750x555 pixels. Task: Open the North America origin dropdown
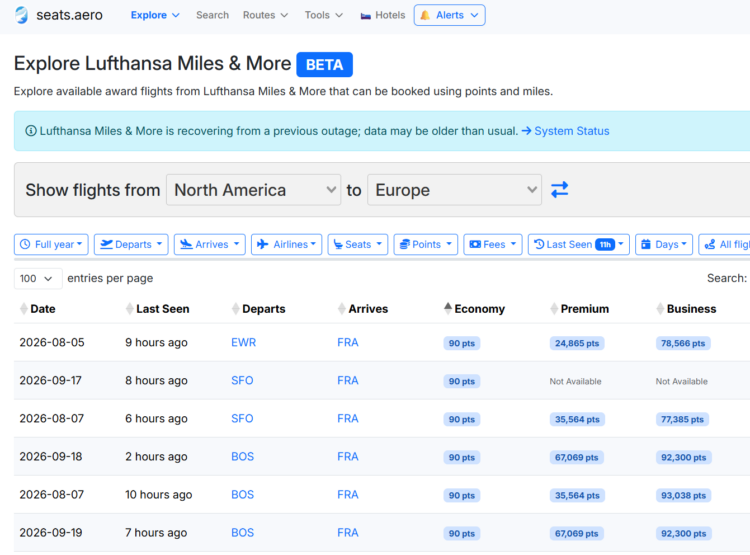[x=254, y=190]
